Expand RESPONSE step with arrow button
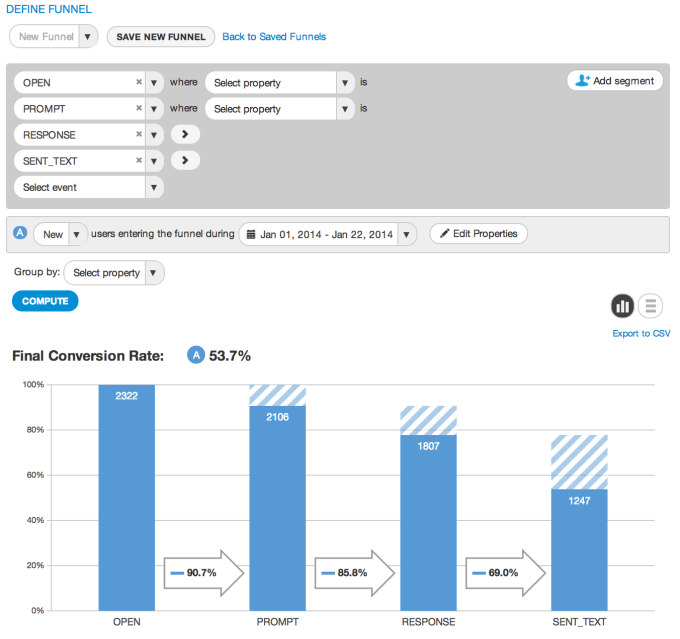 [185, 135]
